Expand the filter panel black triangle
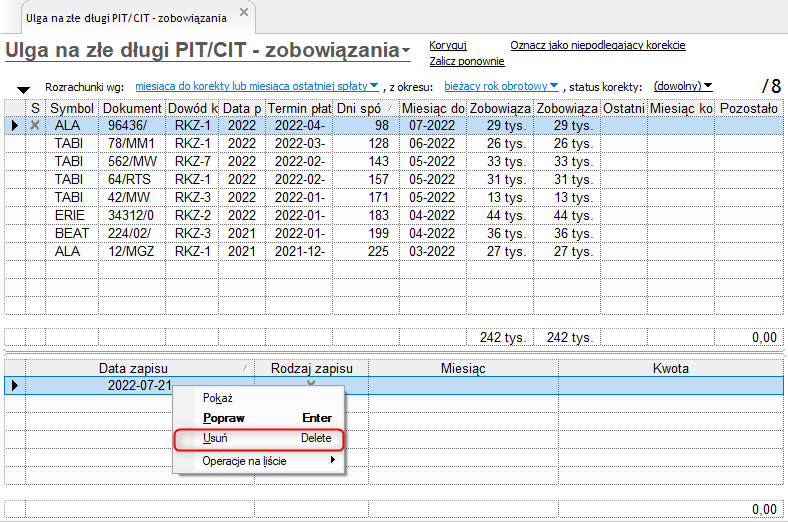788x522 pixels. pyautogui.click(x=23, y=90)
